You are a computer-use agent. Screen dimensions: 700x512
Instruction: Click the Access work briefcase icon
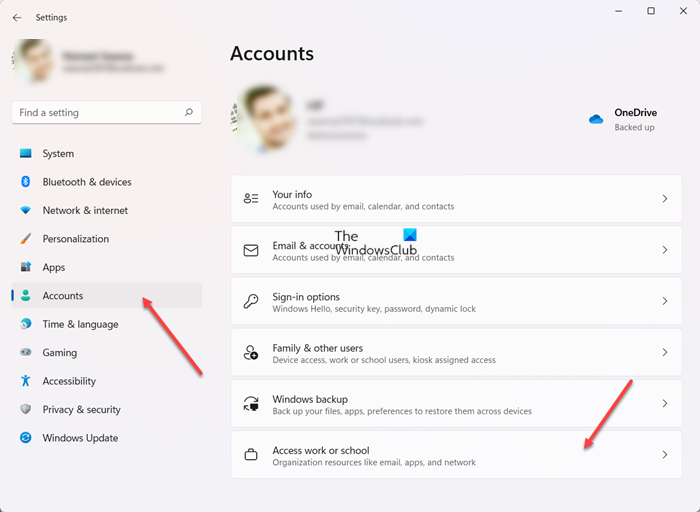point(251,455)
